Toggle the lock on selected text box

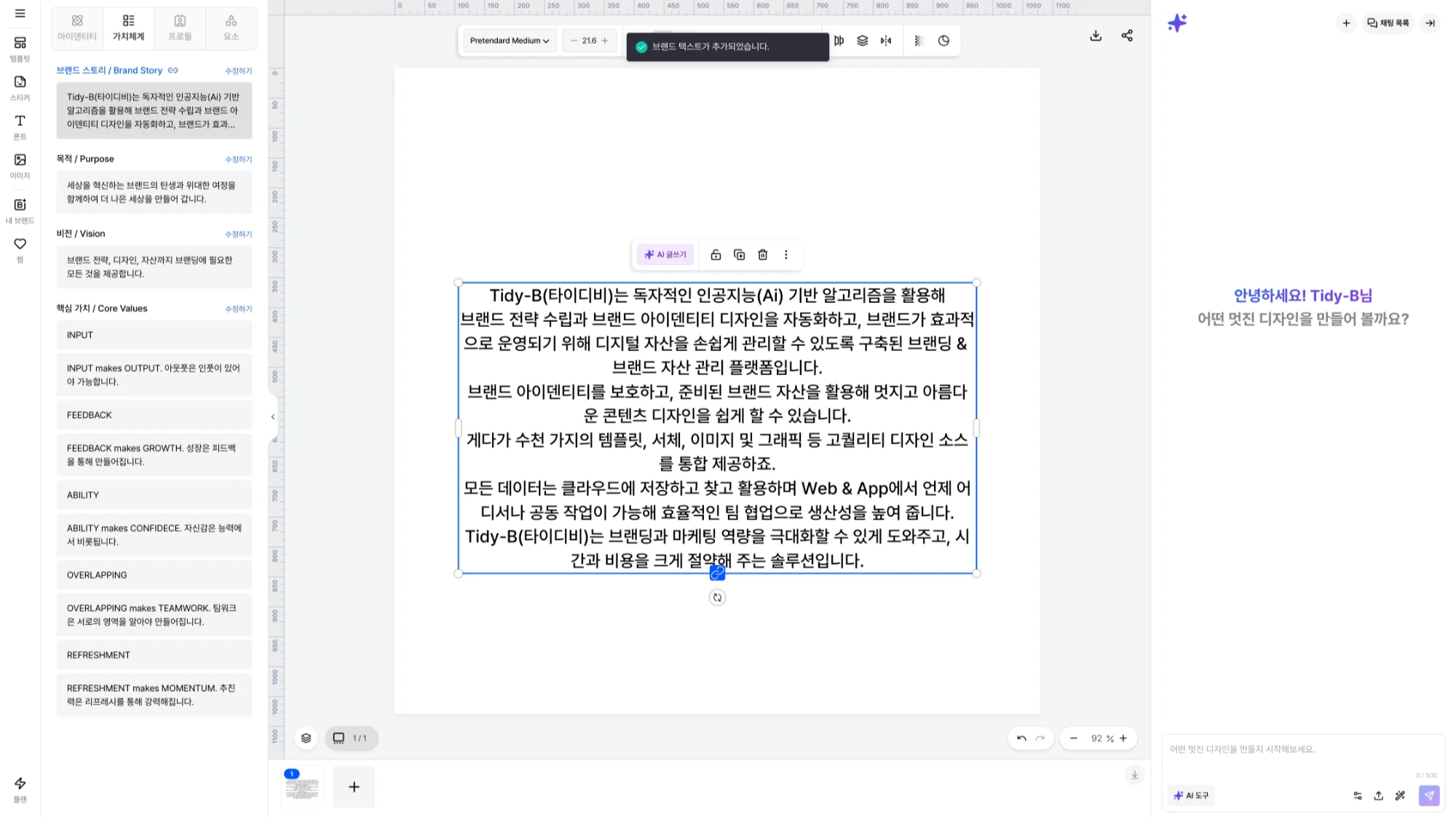click(716, 255)
